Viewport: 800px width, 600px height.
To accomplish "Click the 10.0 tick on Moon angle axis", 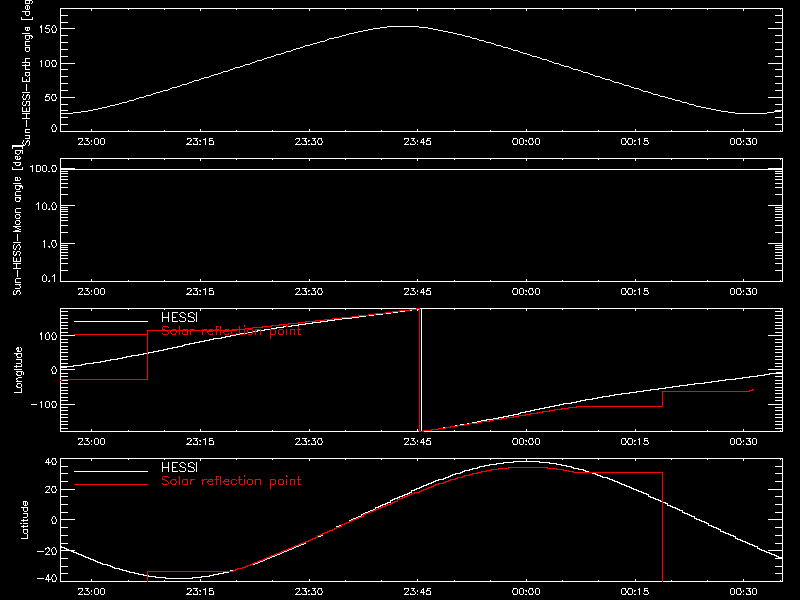I will tap(46, 206).
